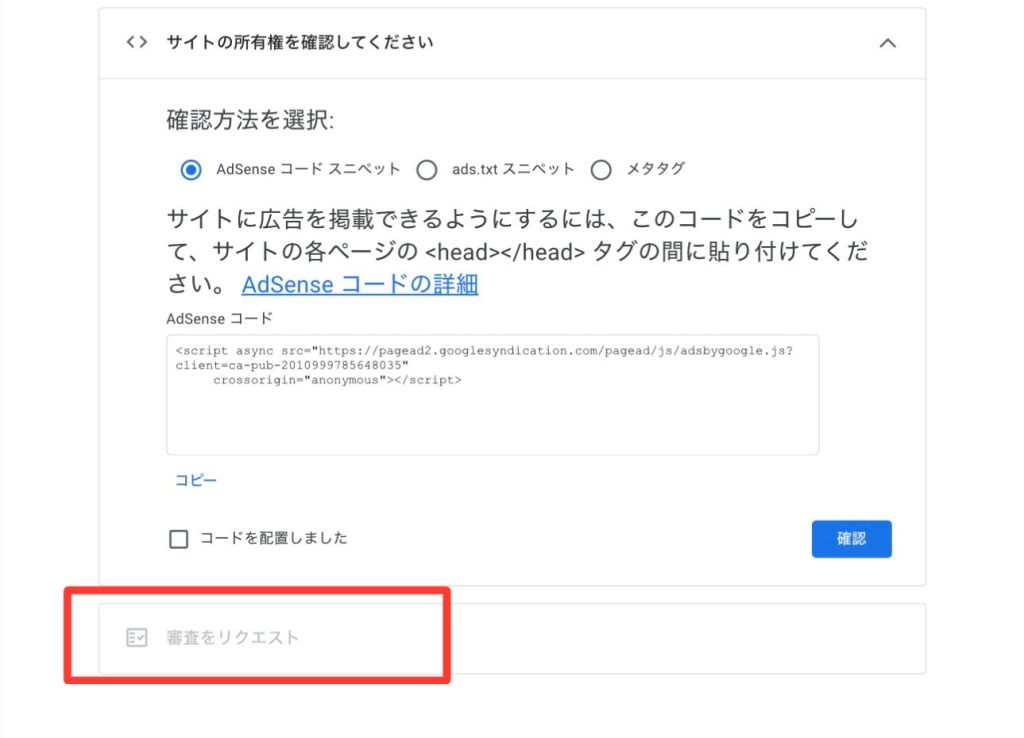The image size is (1024, 738).
Task: Tick the コードを配置しました checkbox
Action: pyautogui.click(x=179, y=539)
